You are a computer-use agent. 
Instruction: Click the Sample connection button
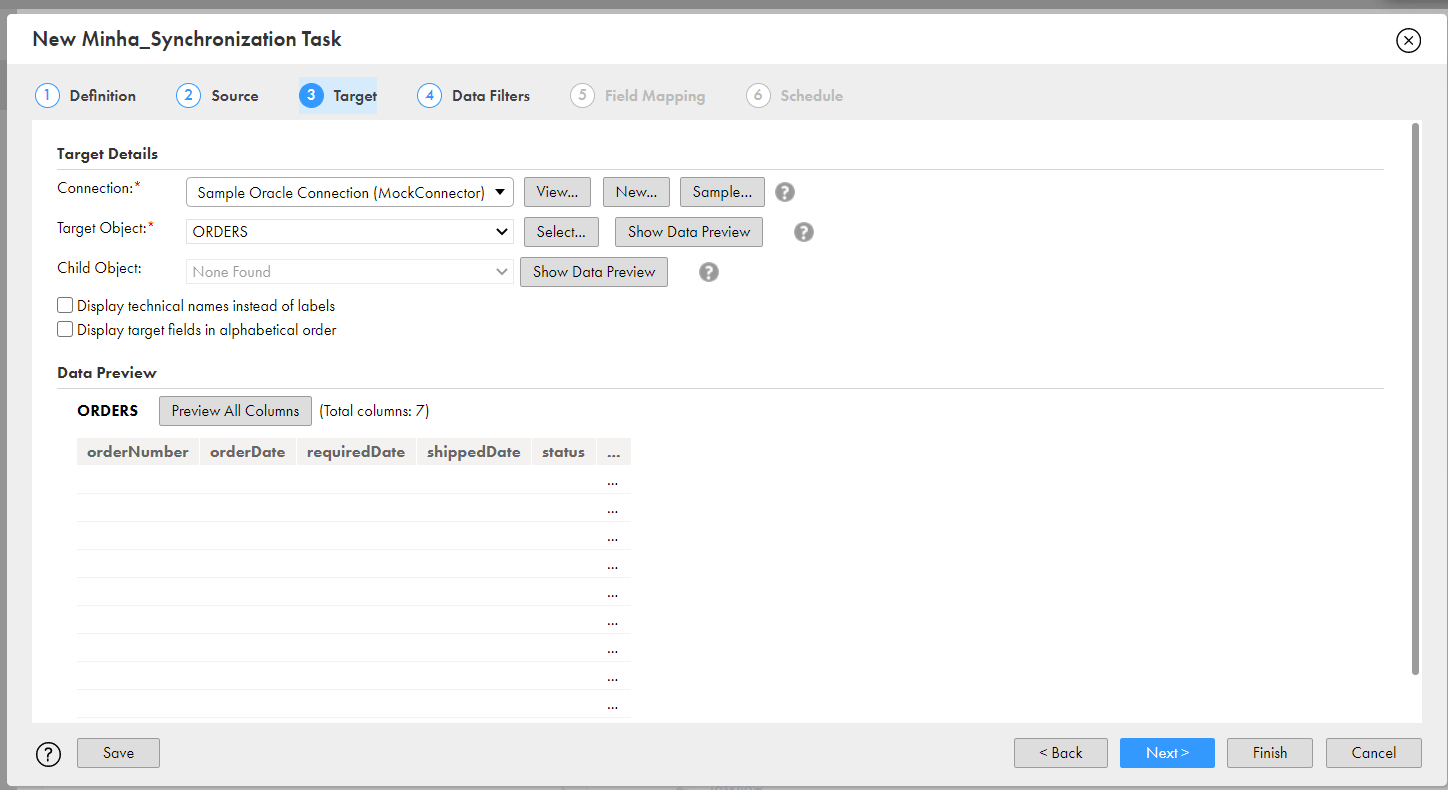click(722, 192)
